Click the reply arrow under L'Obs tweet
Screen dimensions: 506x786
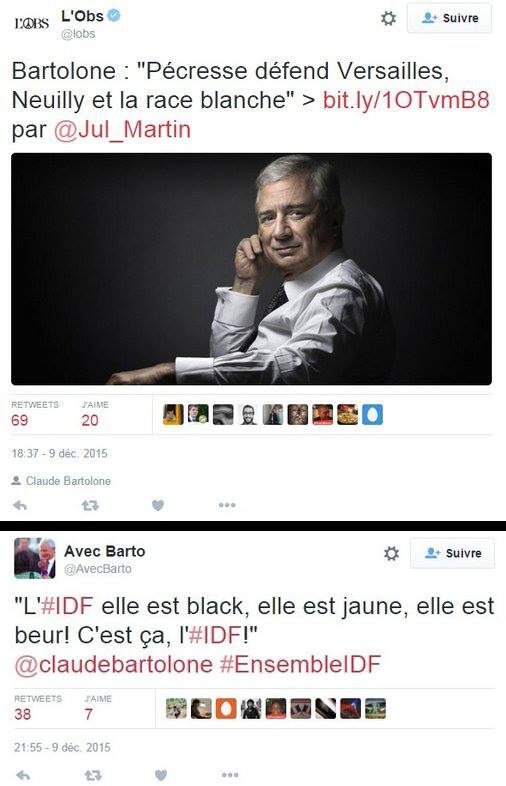[20, 505]
